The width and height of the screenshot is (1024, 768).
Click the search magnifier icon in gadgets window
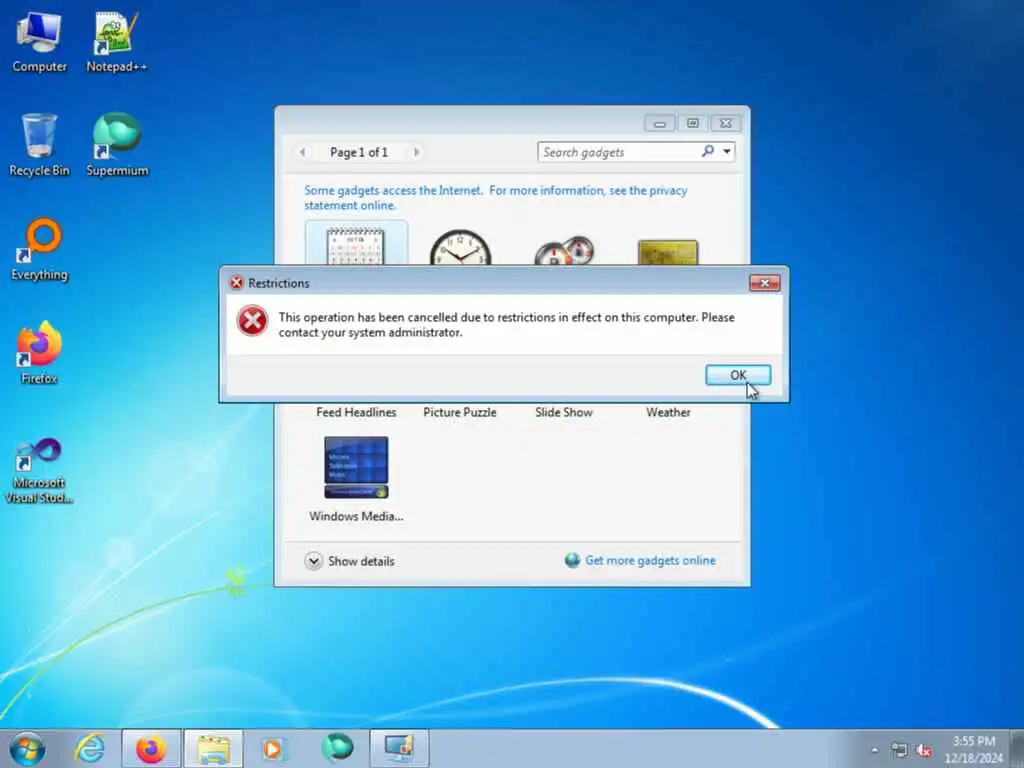point(707,152)
